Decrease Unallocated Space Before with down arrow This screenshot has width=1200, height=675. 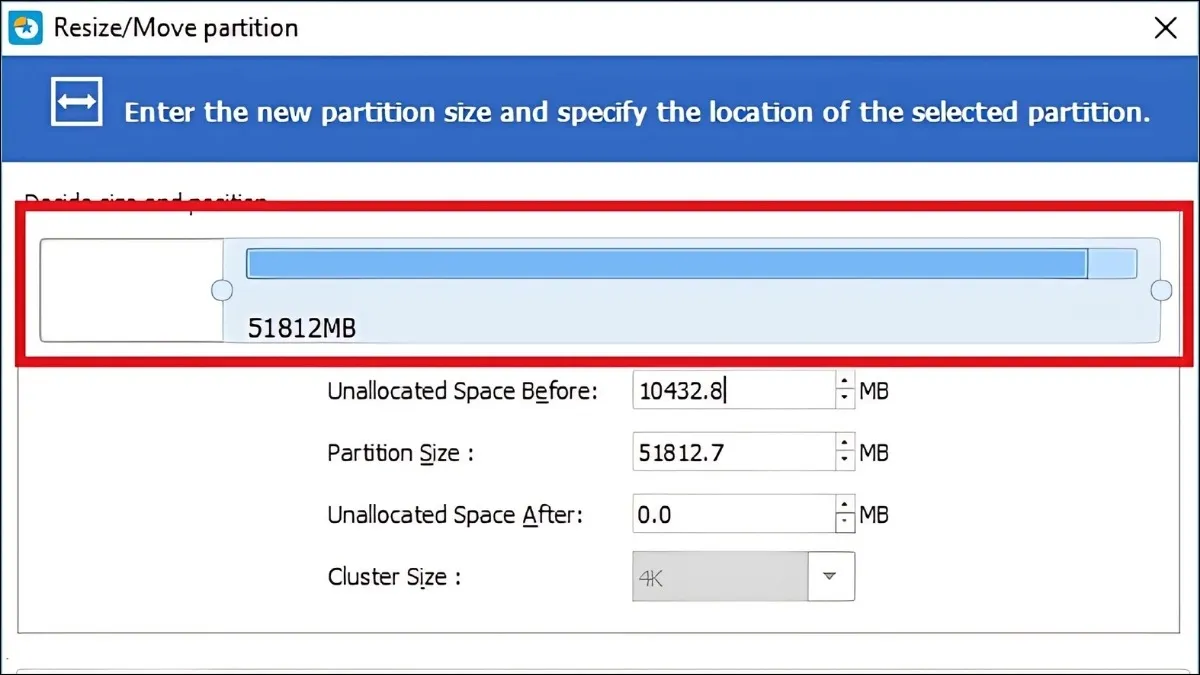(845, 399)
